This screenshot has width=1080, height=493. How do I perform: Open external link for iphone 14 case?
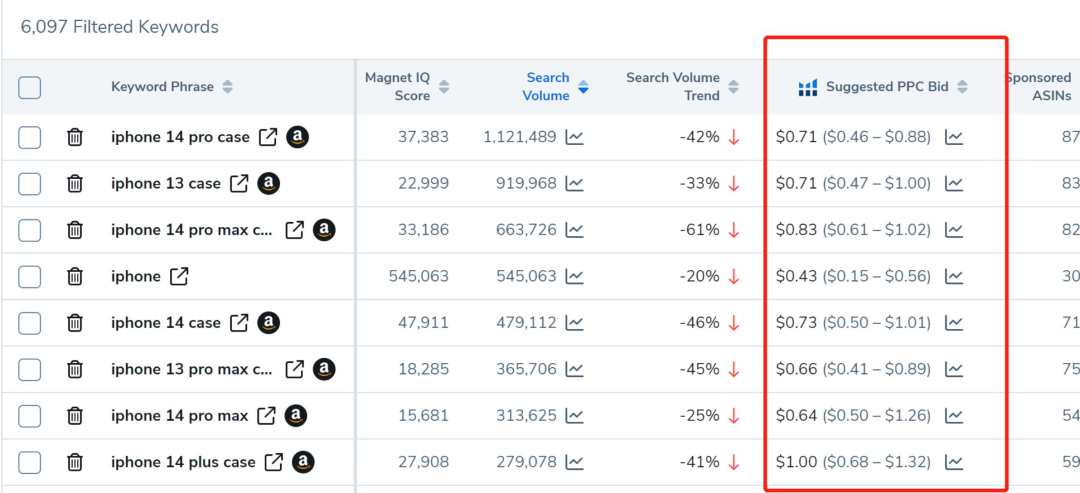[x=239, y=322]
